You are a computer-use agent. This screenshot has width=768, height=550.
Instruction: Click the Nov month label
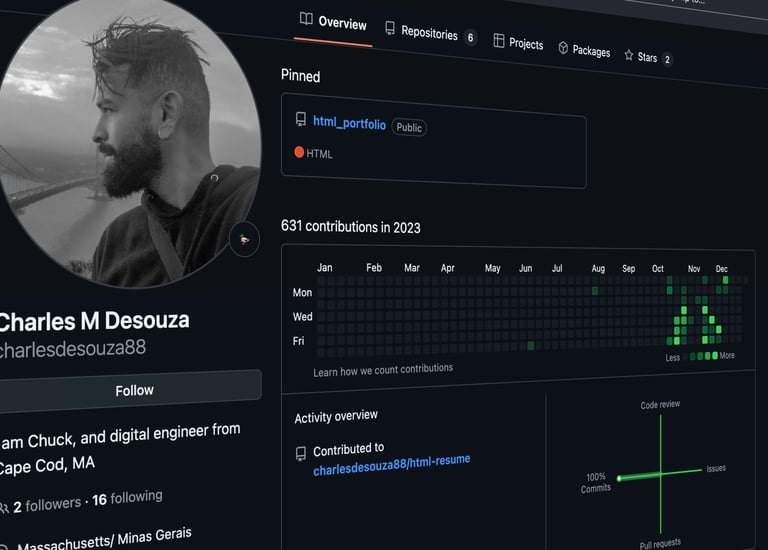coord(694,268)
